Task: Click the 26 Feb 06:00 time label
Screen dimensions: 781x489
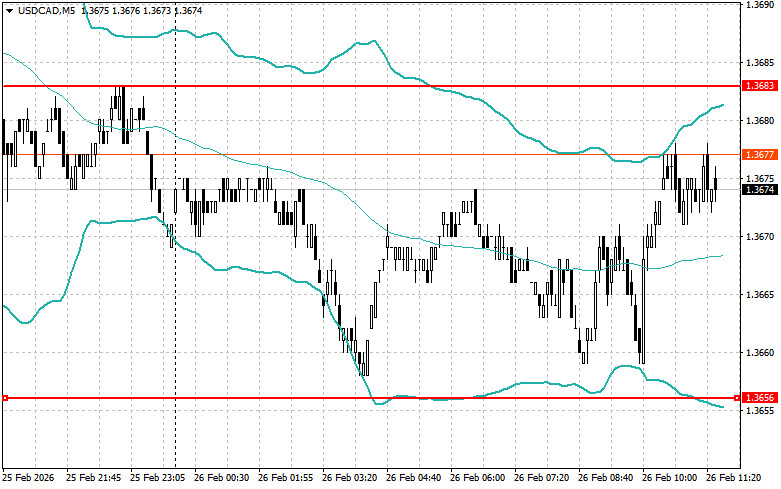Action: [478, 478]
